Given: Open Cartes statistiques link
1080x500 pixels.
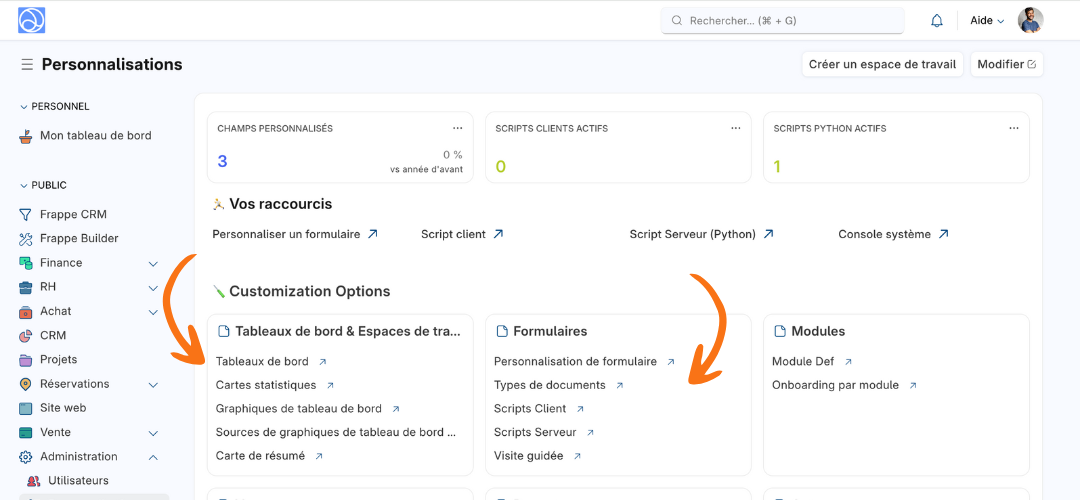Looking at the screenshot, I should (266, 385).
